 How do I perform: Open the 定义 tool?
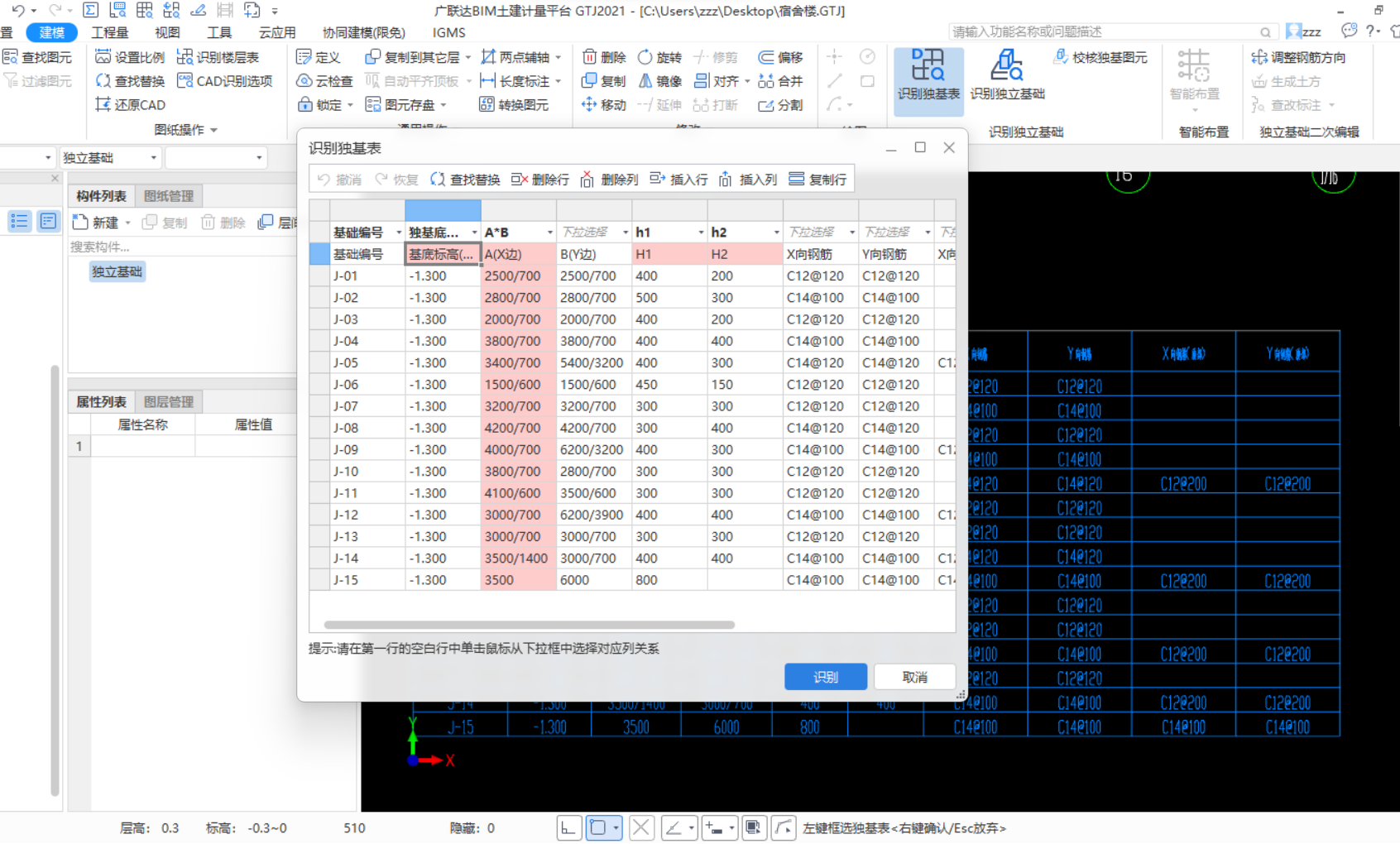click(319, 57)
